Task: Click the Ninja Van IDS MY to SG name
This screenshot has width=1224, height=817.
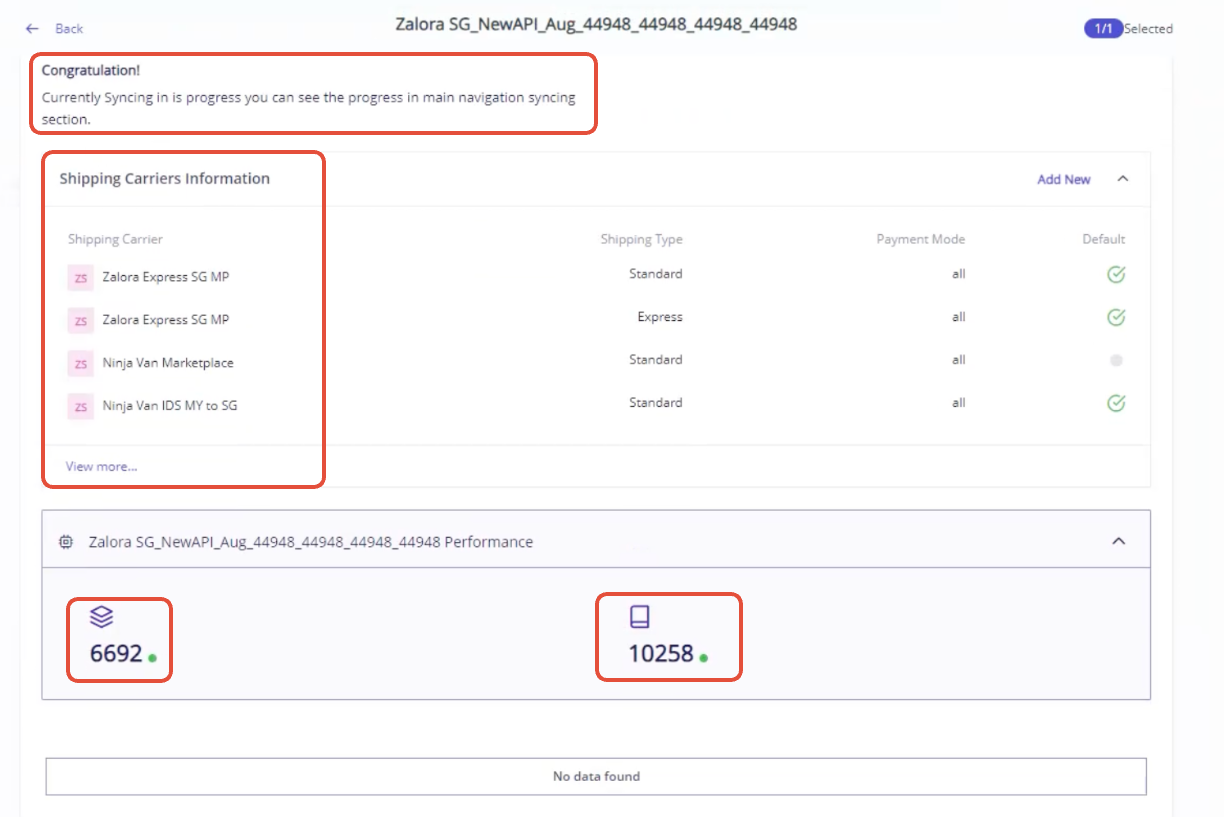Action: (170, 406)
